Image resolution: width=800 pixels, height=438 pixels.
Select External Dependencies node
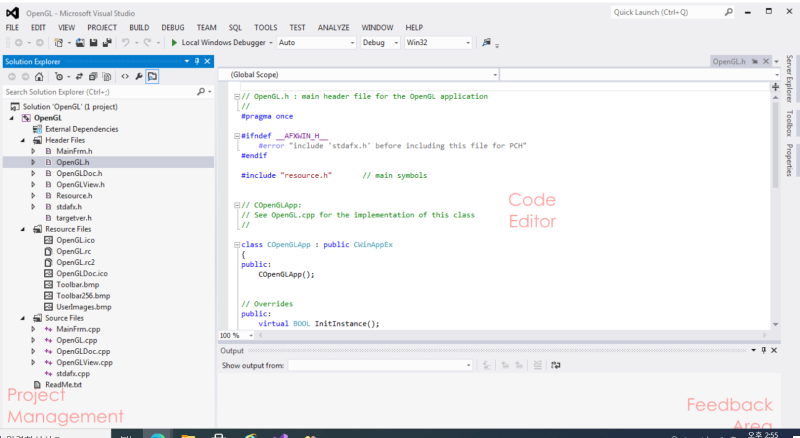point(82,129)
